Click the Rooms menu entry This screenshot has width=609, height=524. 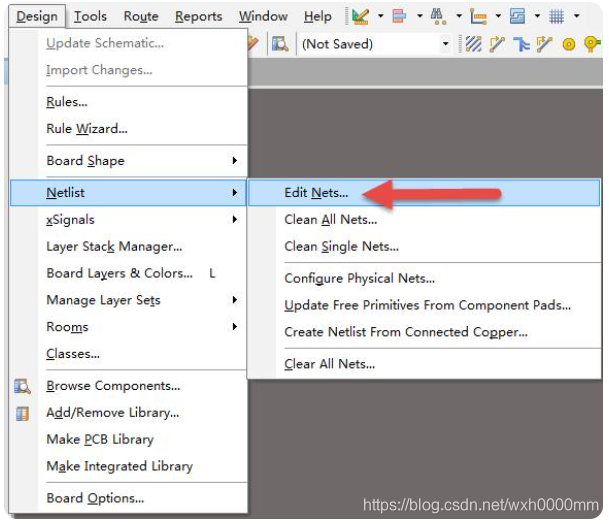tap(128, 327)
